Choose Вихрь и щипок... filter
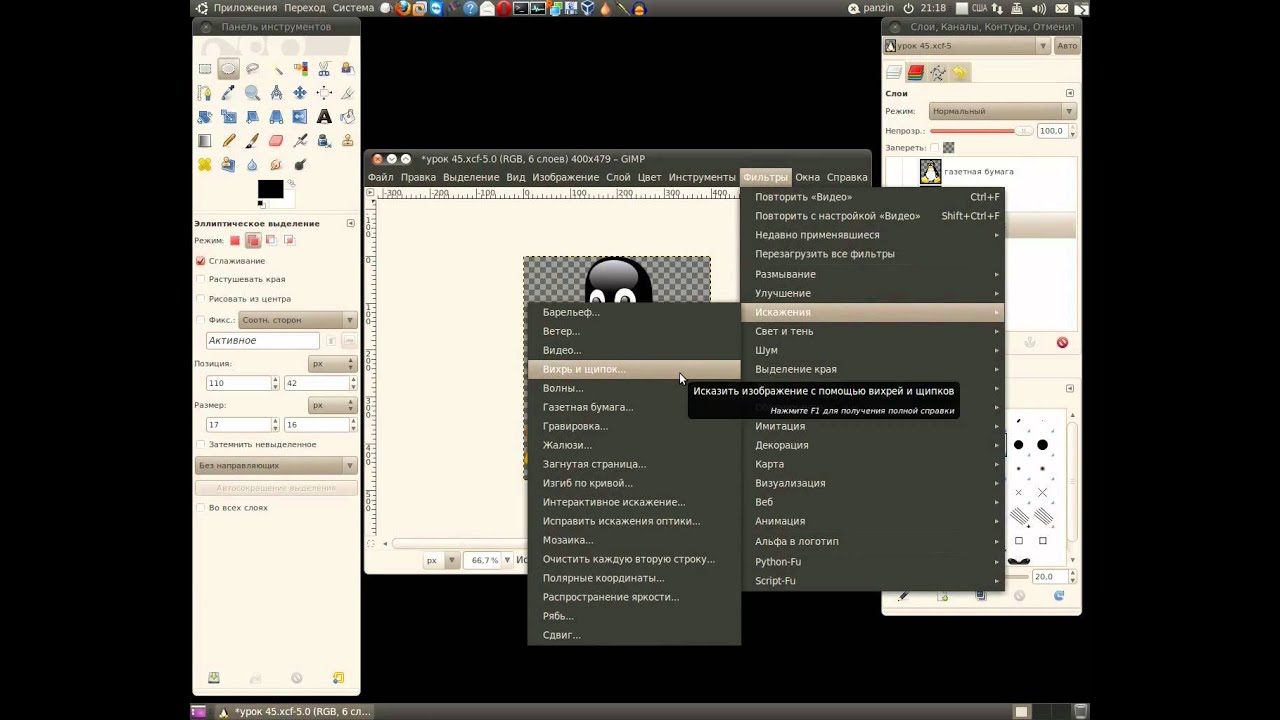Screen dimensions: 1280x720 click(634, 369)
